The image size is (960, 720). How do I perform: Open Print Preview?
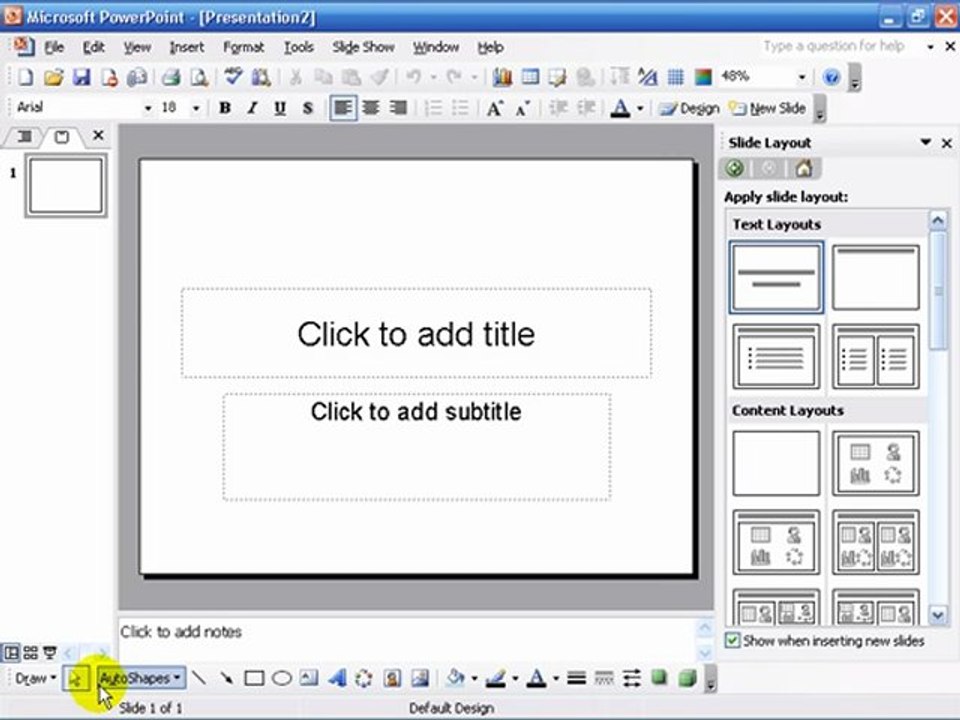point(199,77)
